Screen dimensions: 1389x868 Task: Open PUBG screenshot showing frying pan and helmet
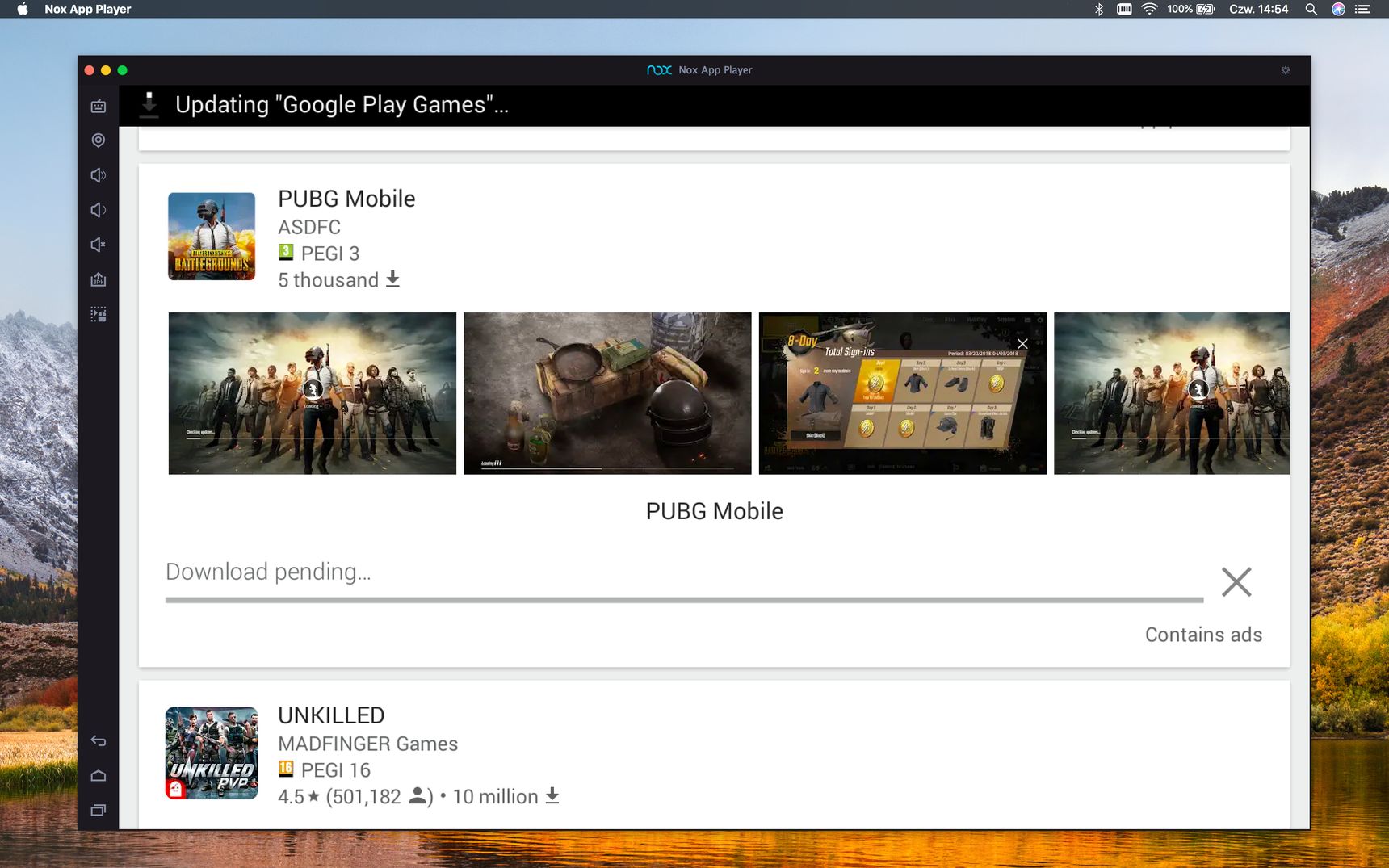pos(607,393)
